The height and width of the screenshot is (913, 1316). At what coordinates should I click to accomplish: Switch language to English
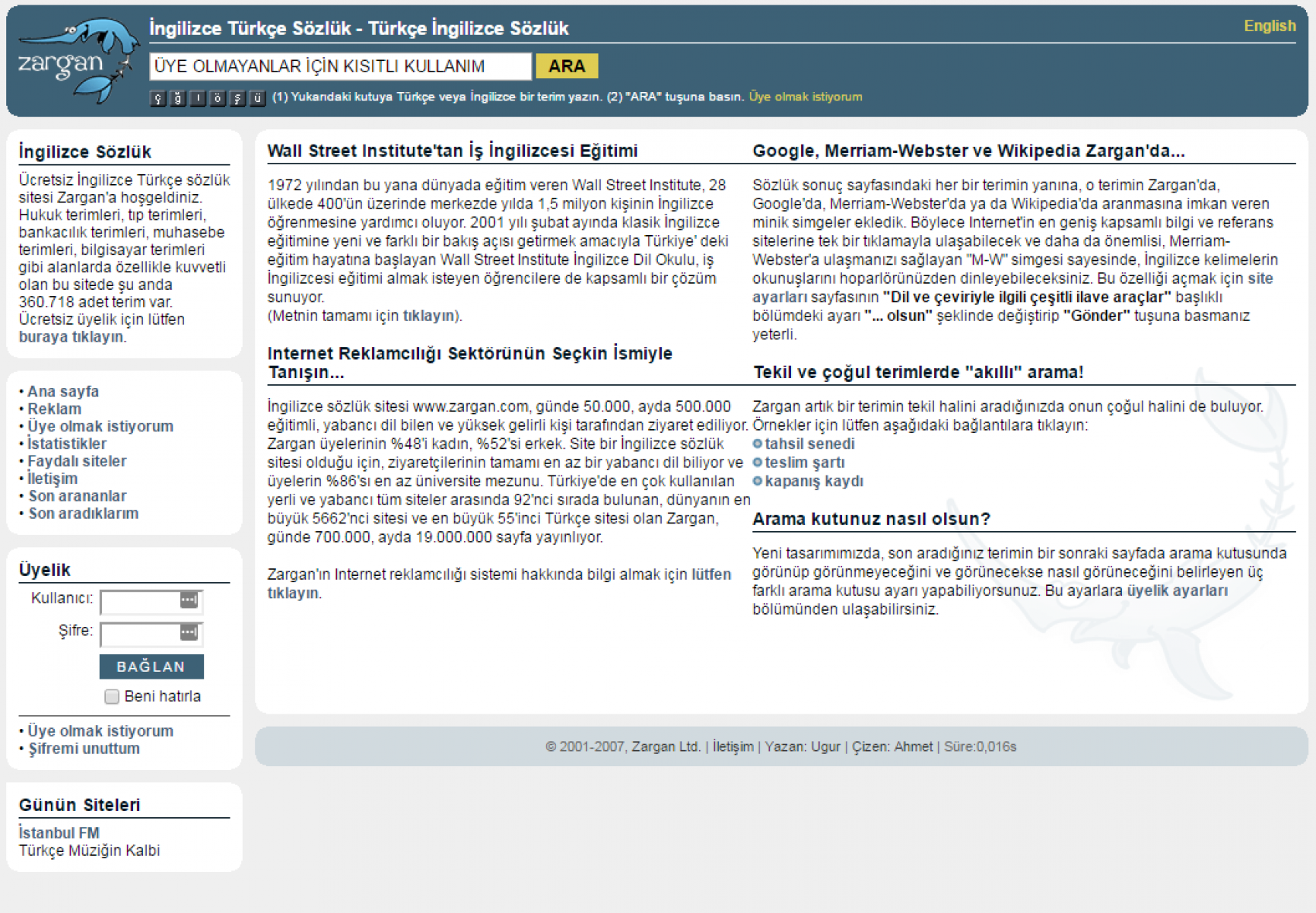pos(1269,26)
